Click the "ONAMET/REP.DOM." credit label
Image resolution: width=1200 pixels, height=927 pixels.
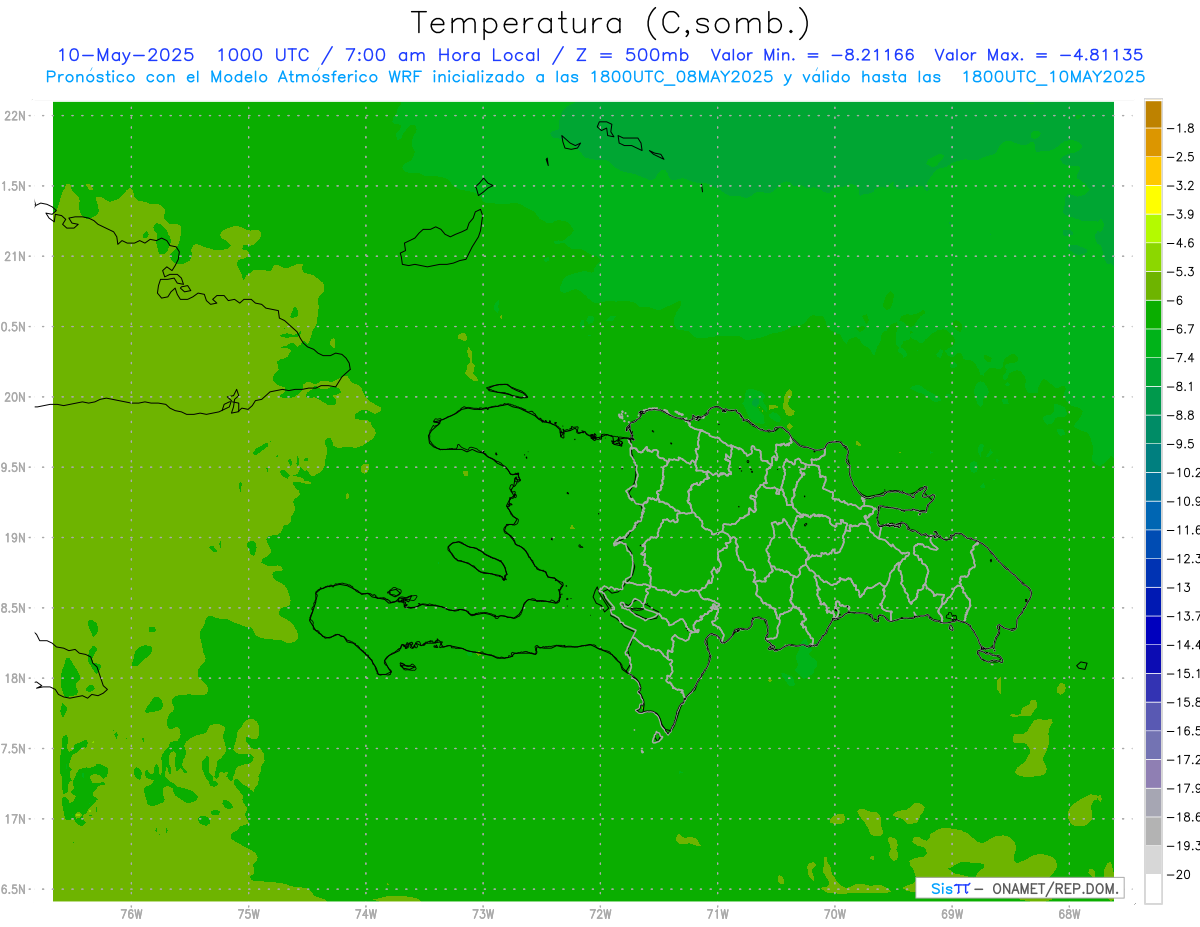1054,888
